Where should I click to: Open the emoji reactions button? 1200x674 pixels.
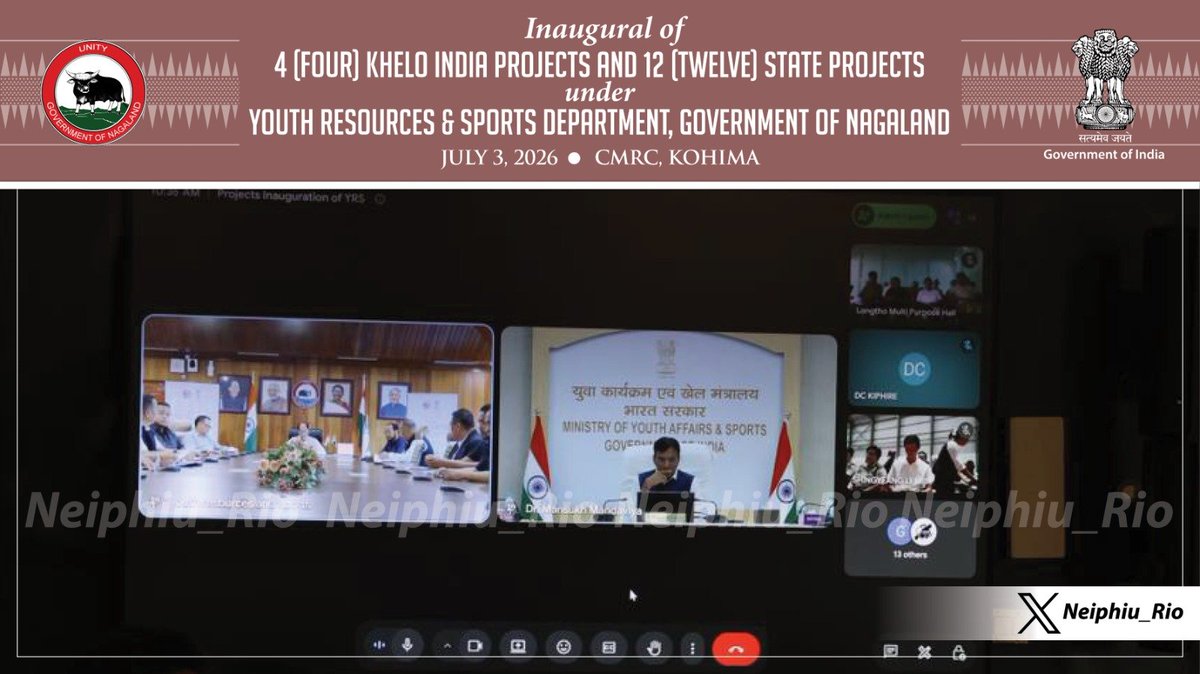[563, 646]
